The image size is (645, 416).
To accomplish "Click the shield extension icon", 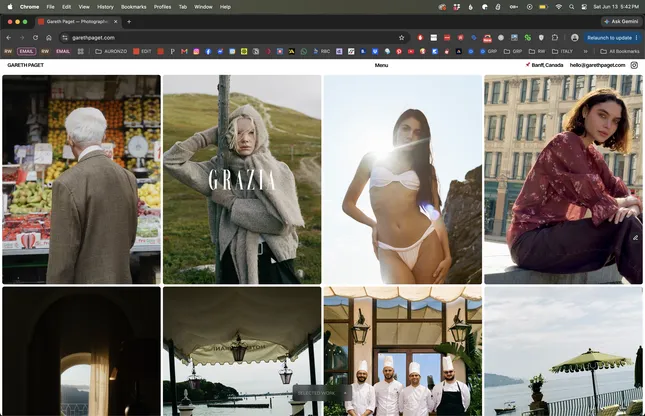I will 541,37.
